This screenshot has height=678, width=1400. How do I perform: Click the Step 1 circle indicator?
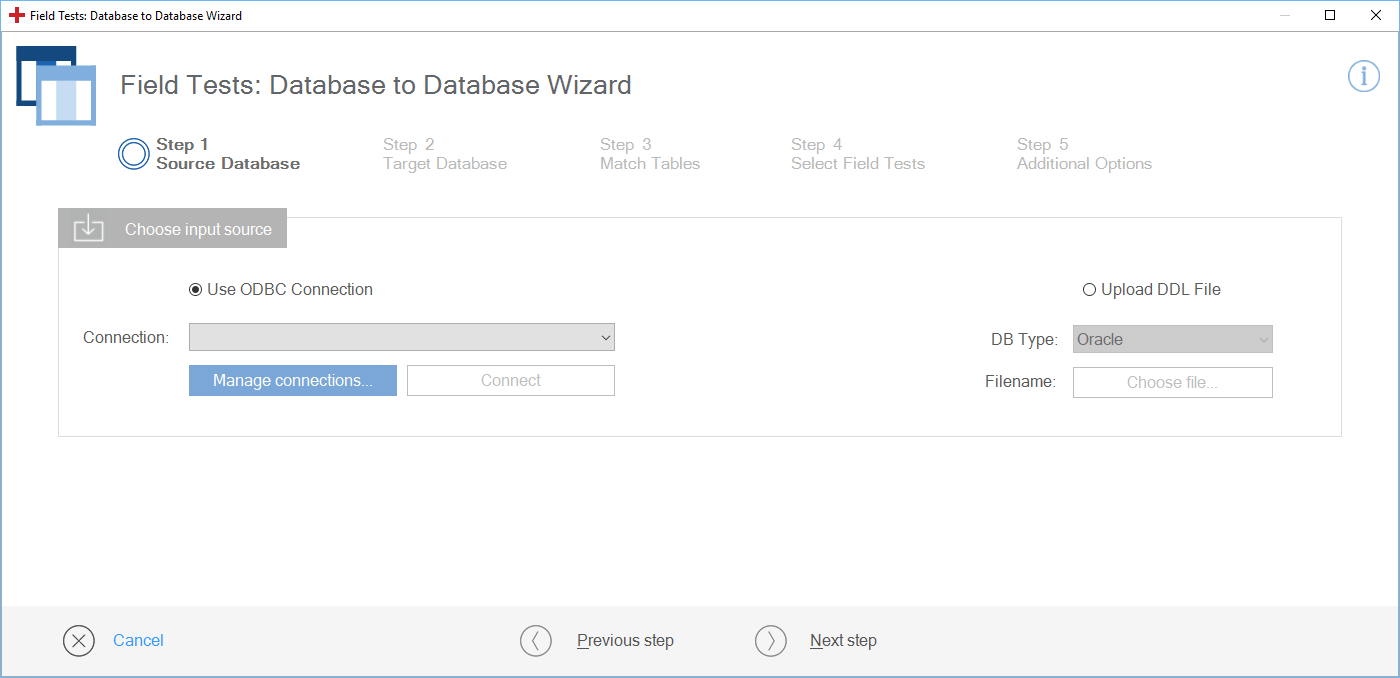[134, 154]
